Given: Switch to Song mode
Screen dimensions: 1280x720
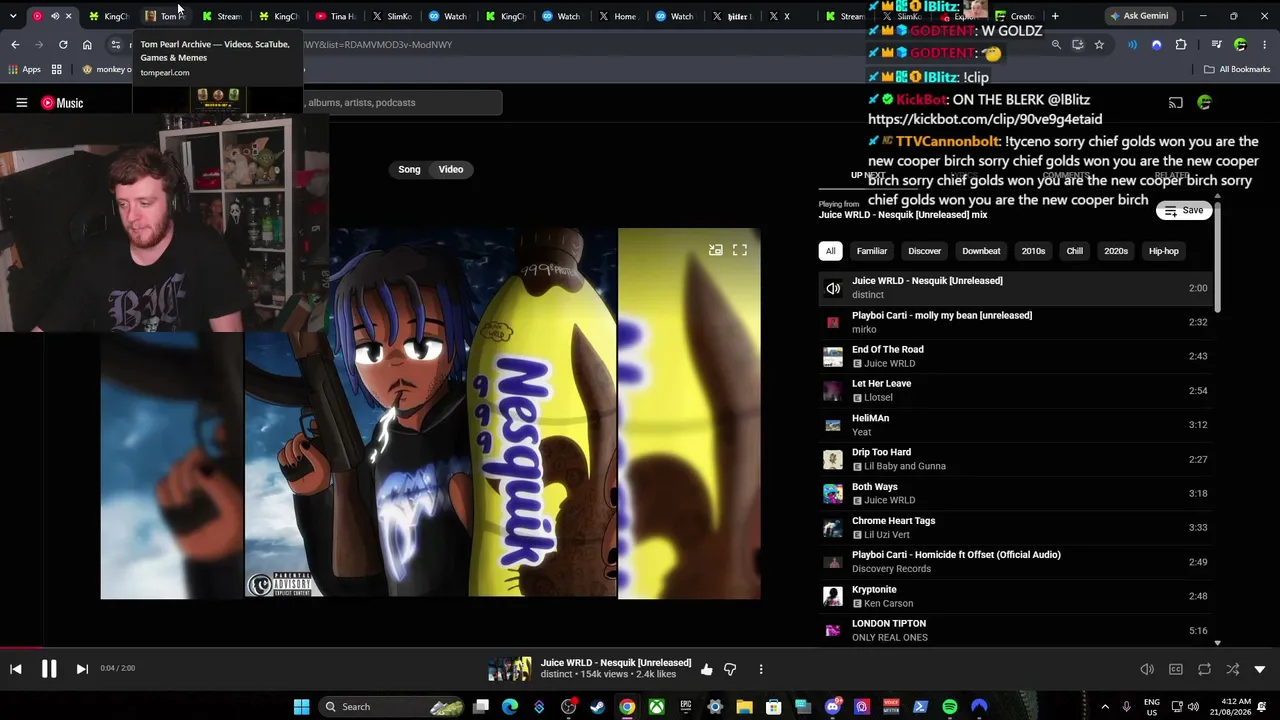Looking at the screenshot, I should (409, 169).
